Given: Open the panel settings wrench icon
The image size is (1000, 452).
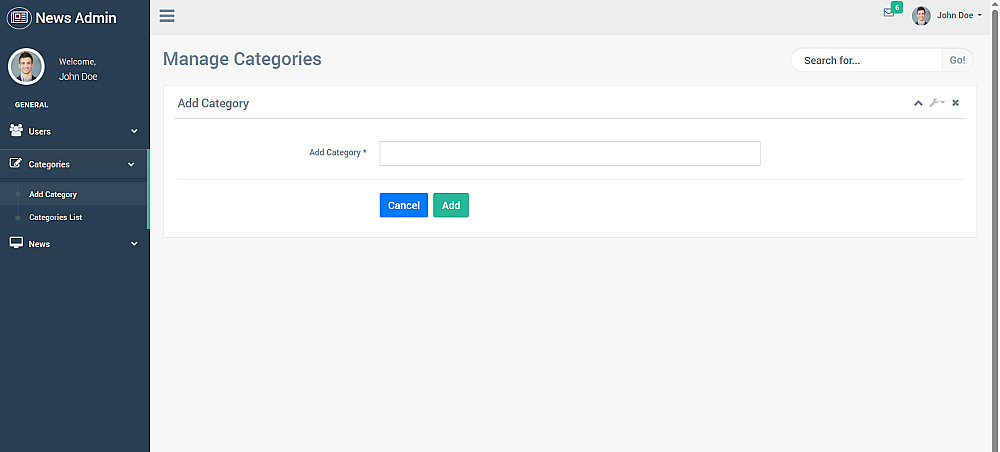Looking at the screenshot, I should (x=936, y=103).
